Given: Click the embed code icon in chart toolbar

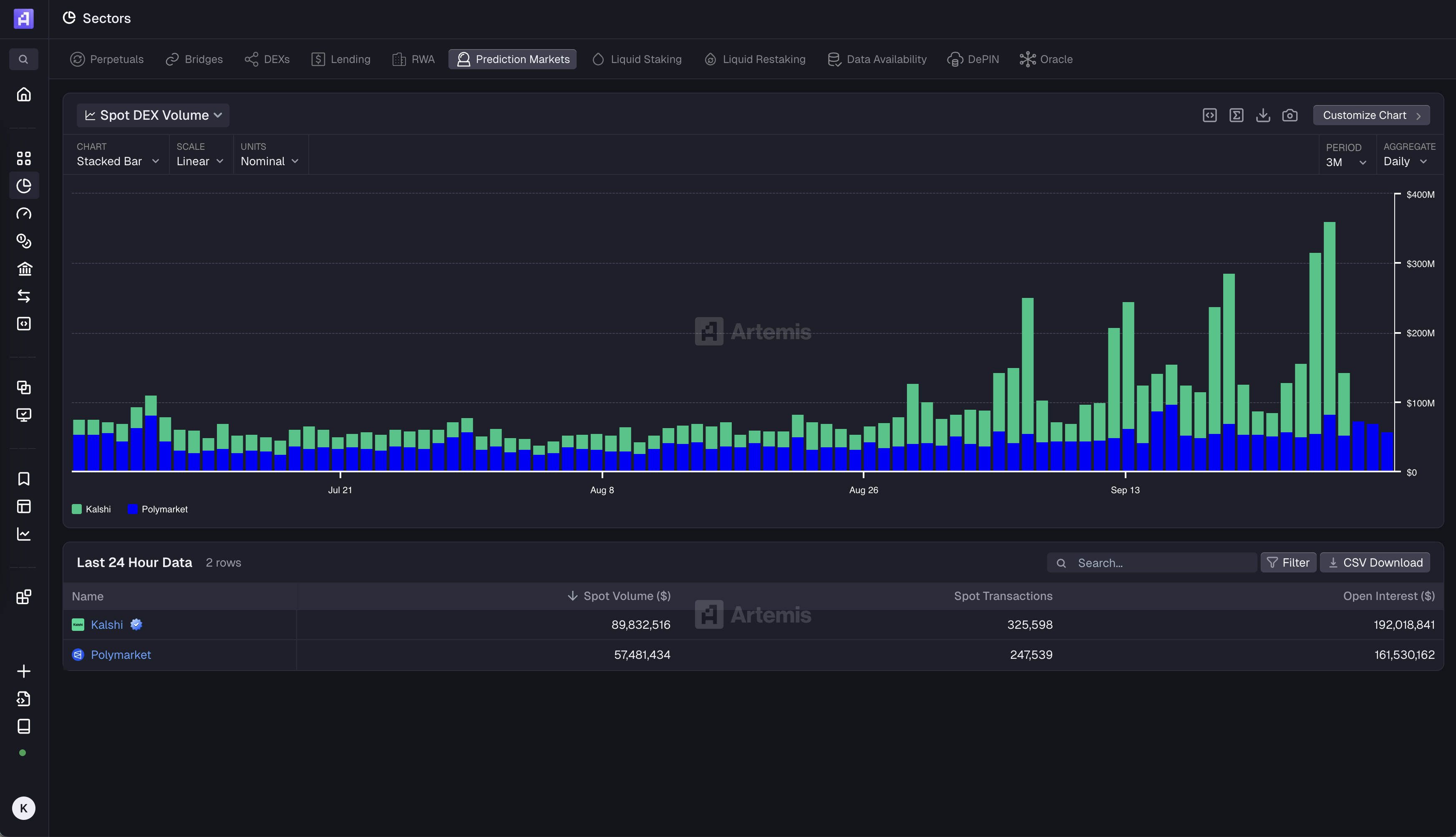Looking at the screenshot, I should (x=1209, y=116).
